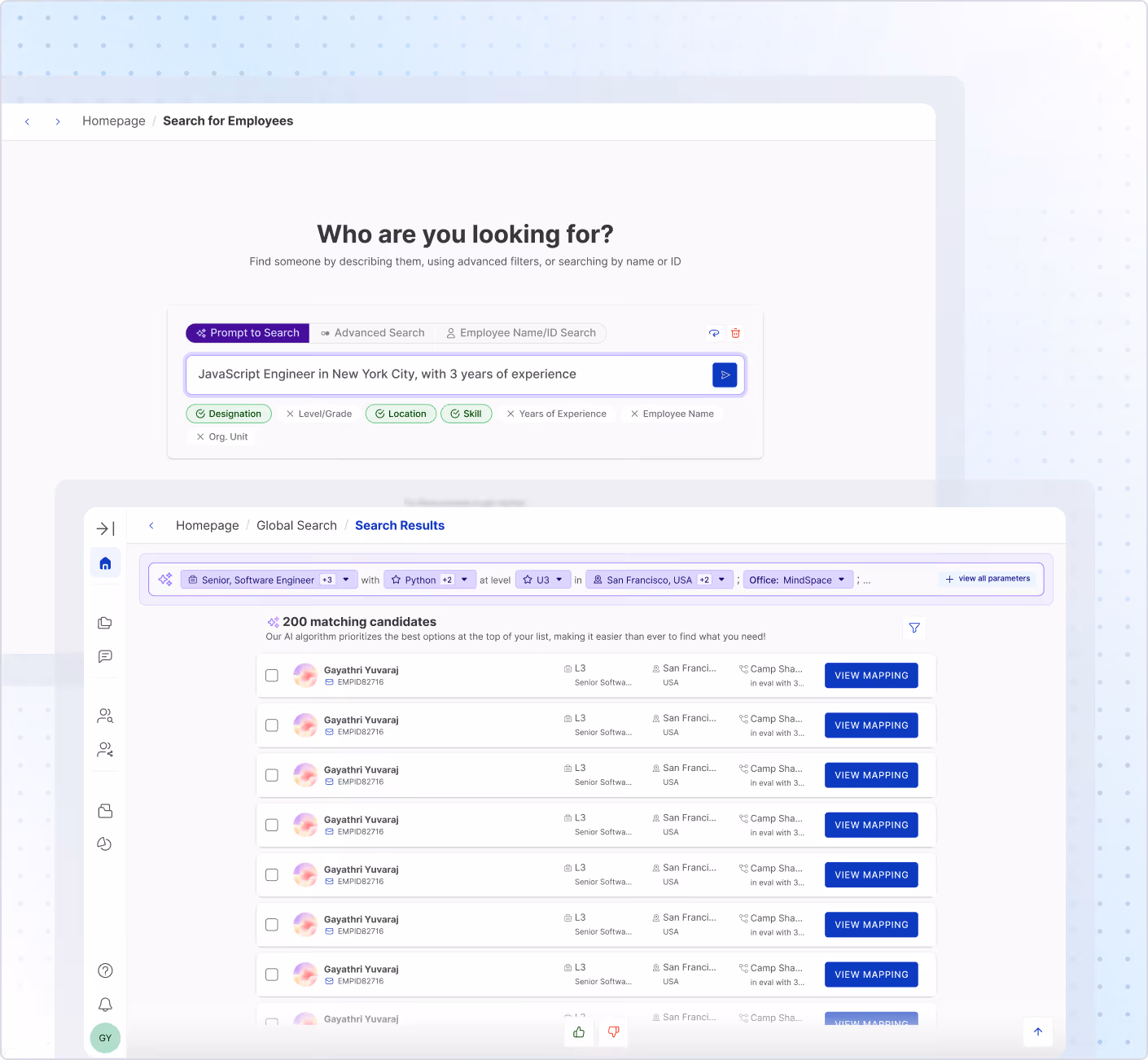Check the checkbox for the first candidate row
This screenshot has width=1148, height=1060.
pos(272,675)
